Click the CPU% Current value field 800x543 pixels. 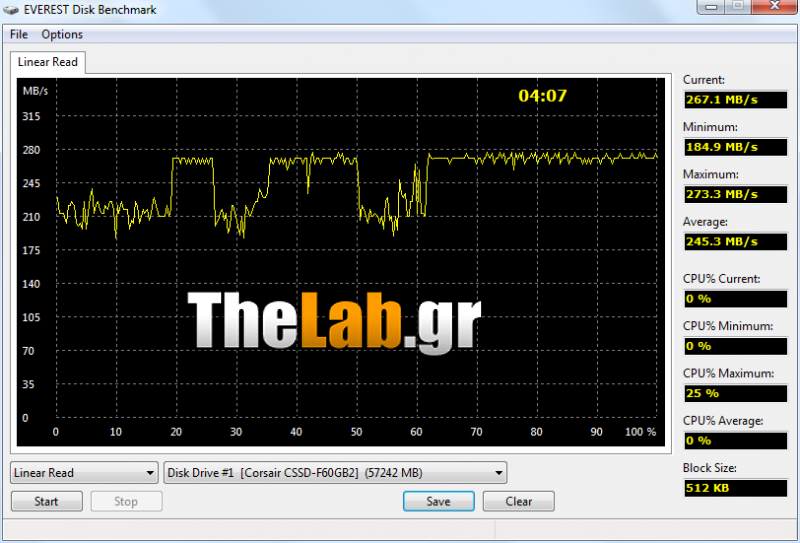coord(735,299)
